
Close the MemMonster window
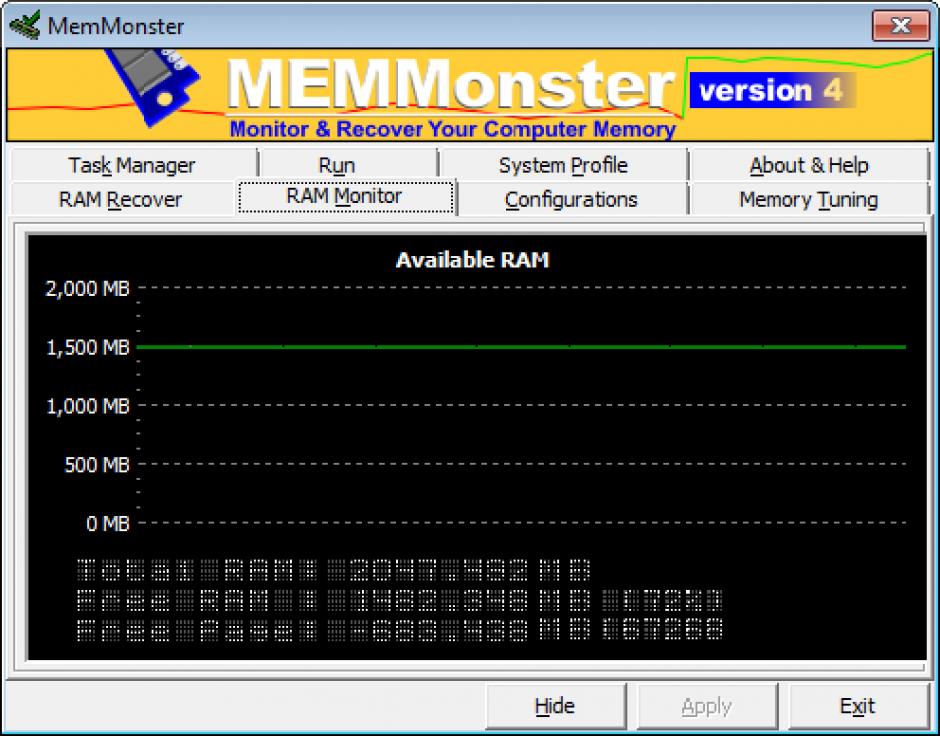(x=900, y=26)
